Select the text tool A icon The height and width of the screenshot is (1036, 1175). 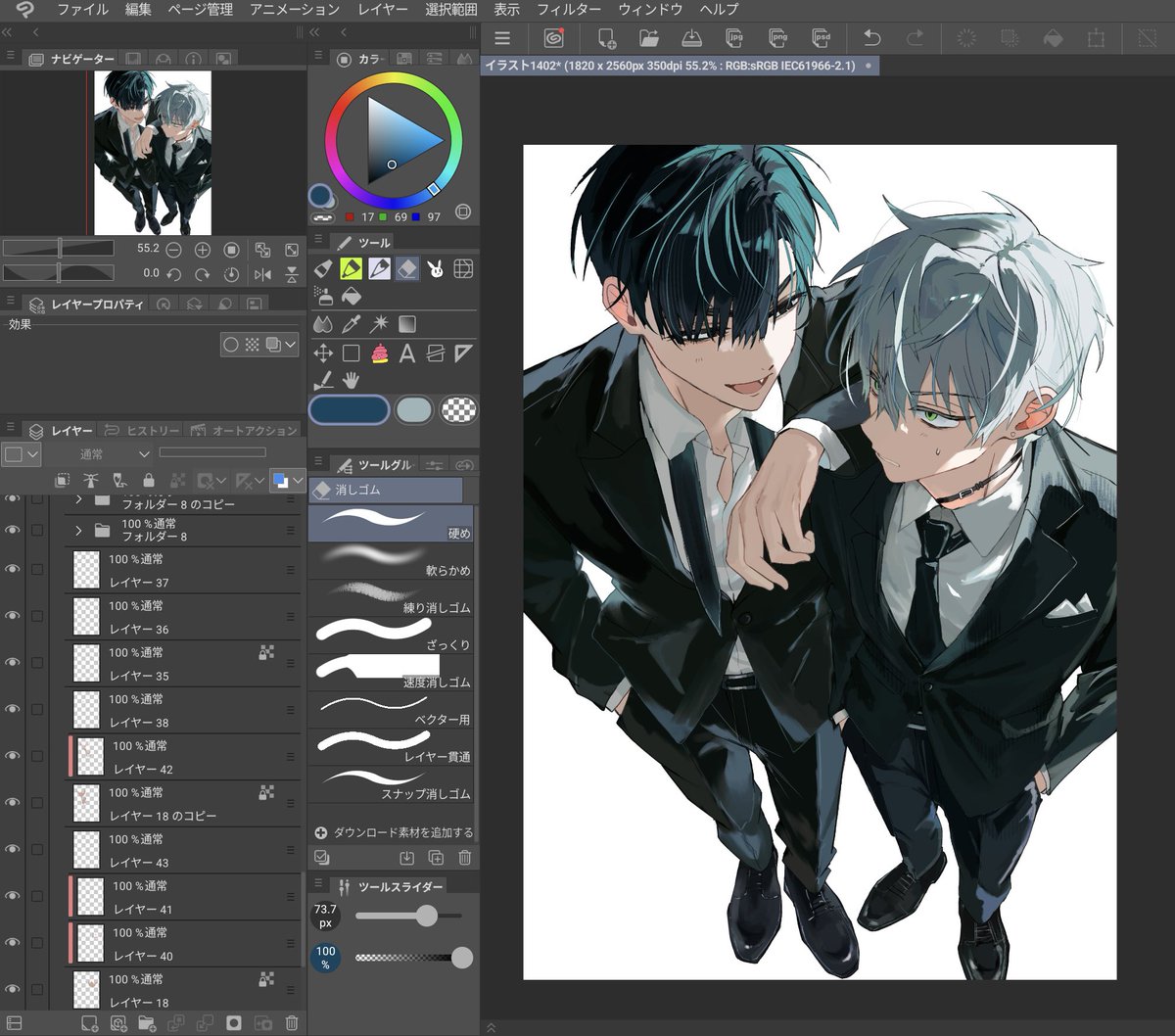click(x=407, y=353)
